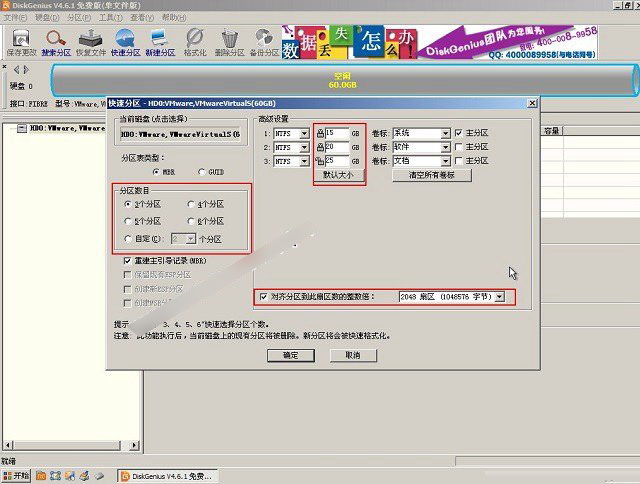
Task: Select the 搜索分区 search partition tool
Action: click(x=56, y=43)
